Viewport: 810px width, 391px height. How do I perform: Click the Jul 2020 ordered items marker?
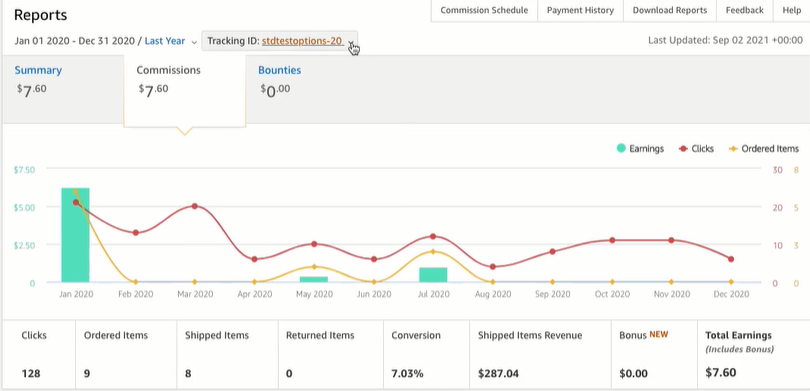pyautogui.click(x=433, y=252)
